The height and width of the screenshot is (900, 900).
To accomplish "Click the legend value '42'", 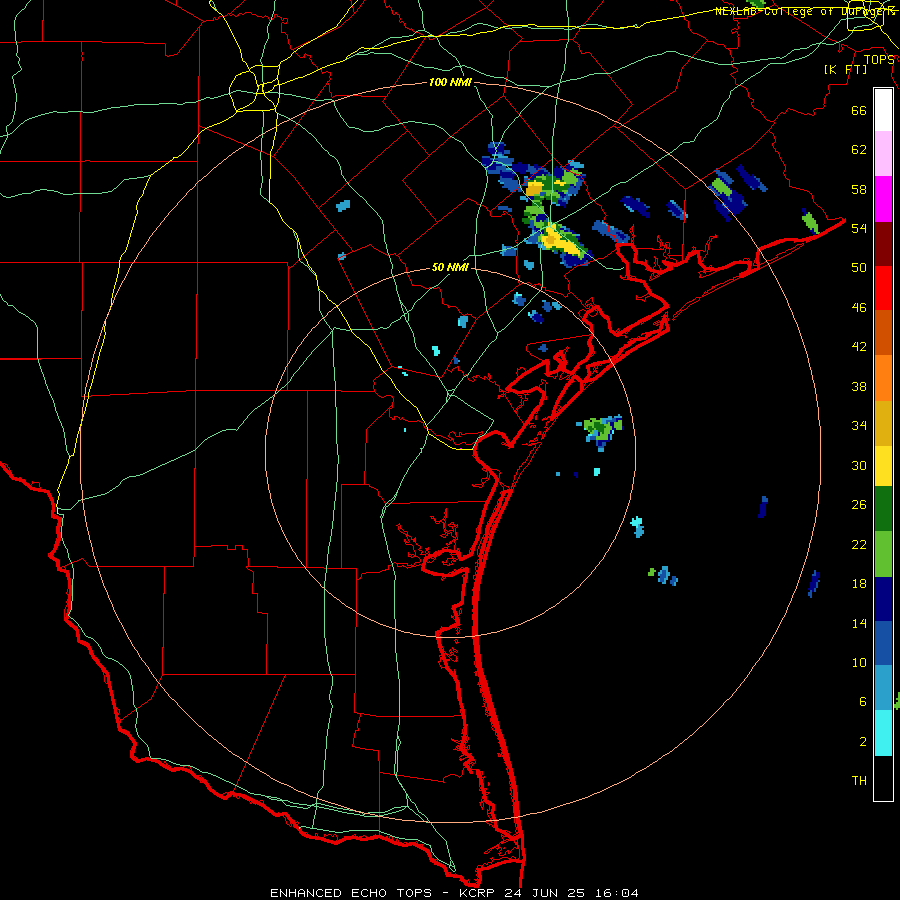I will (x=859, y=347).
